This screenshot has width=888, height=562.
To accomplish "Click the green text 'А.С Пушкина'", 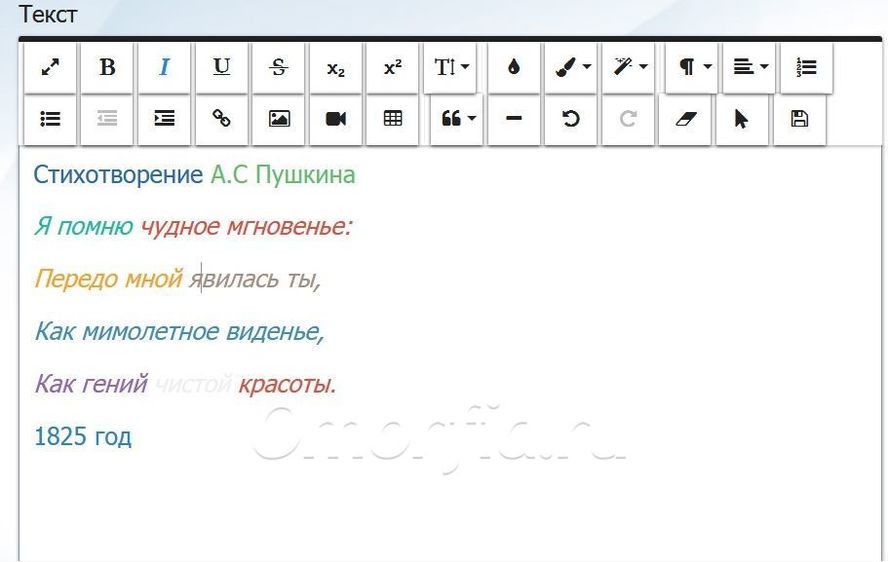I will pyautogui.click(x=283, y=175).
